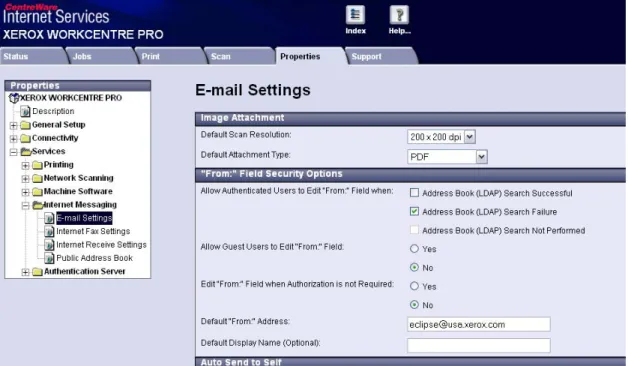628x366 pixels.
Task: Switch to the Scan tab
Action: pos(240,56)
